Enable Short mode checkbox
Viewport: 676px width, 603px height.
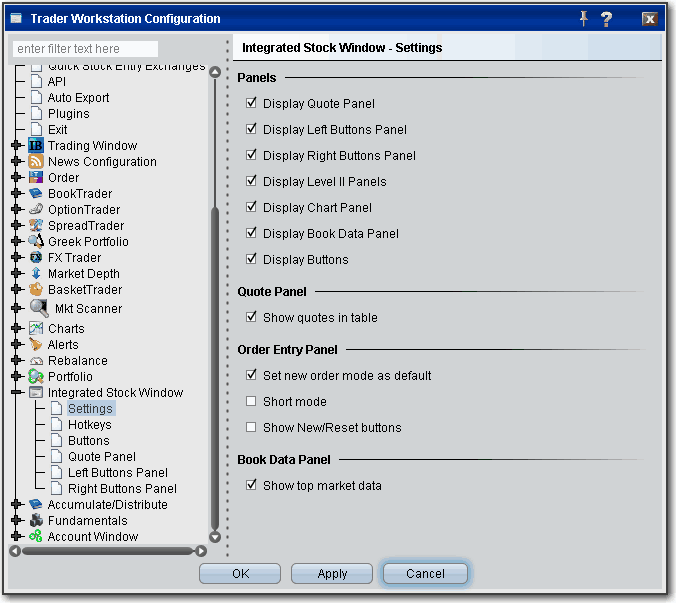point(251,401)
